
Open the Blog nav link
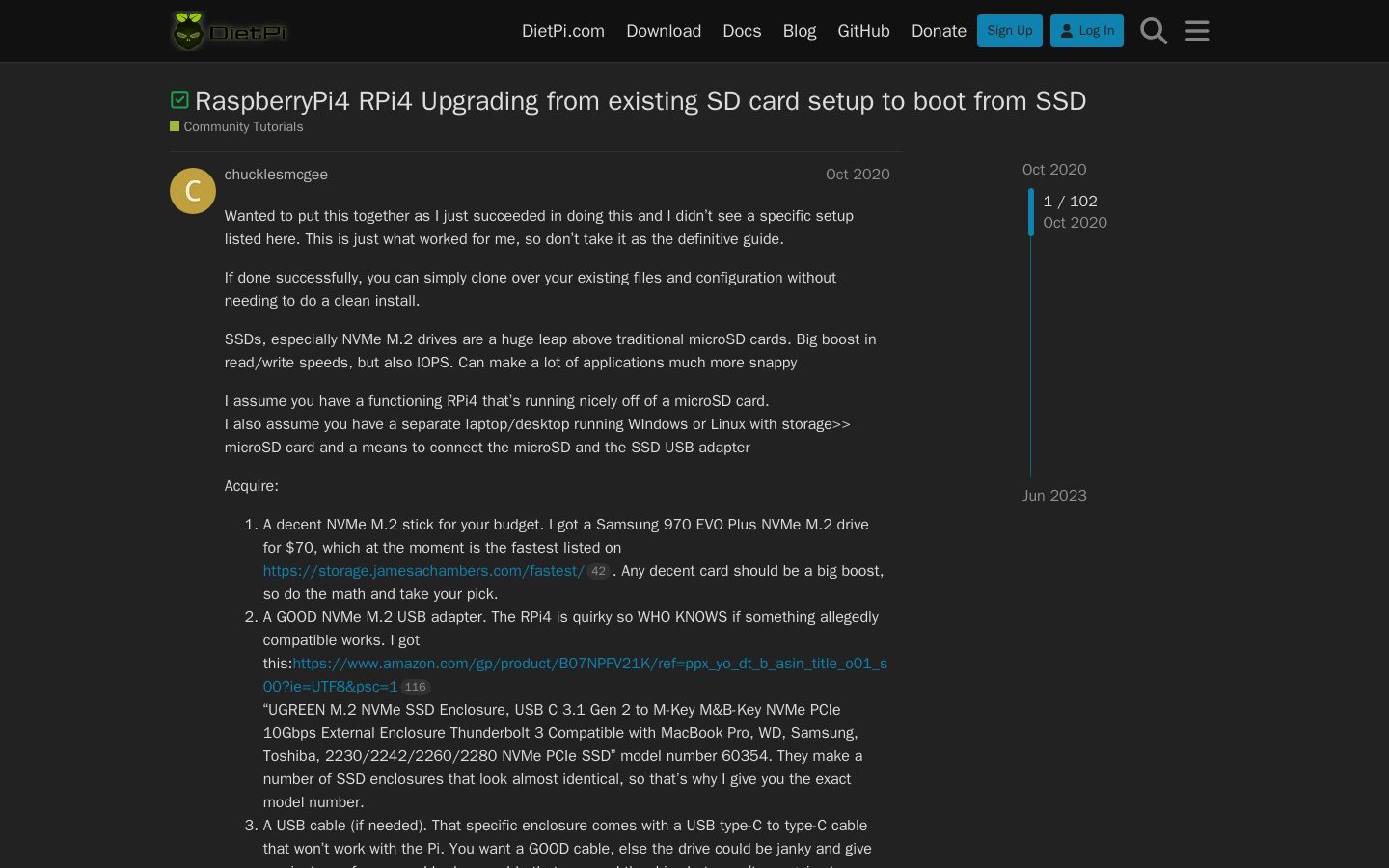(800, 31)
